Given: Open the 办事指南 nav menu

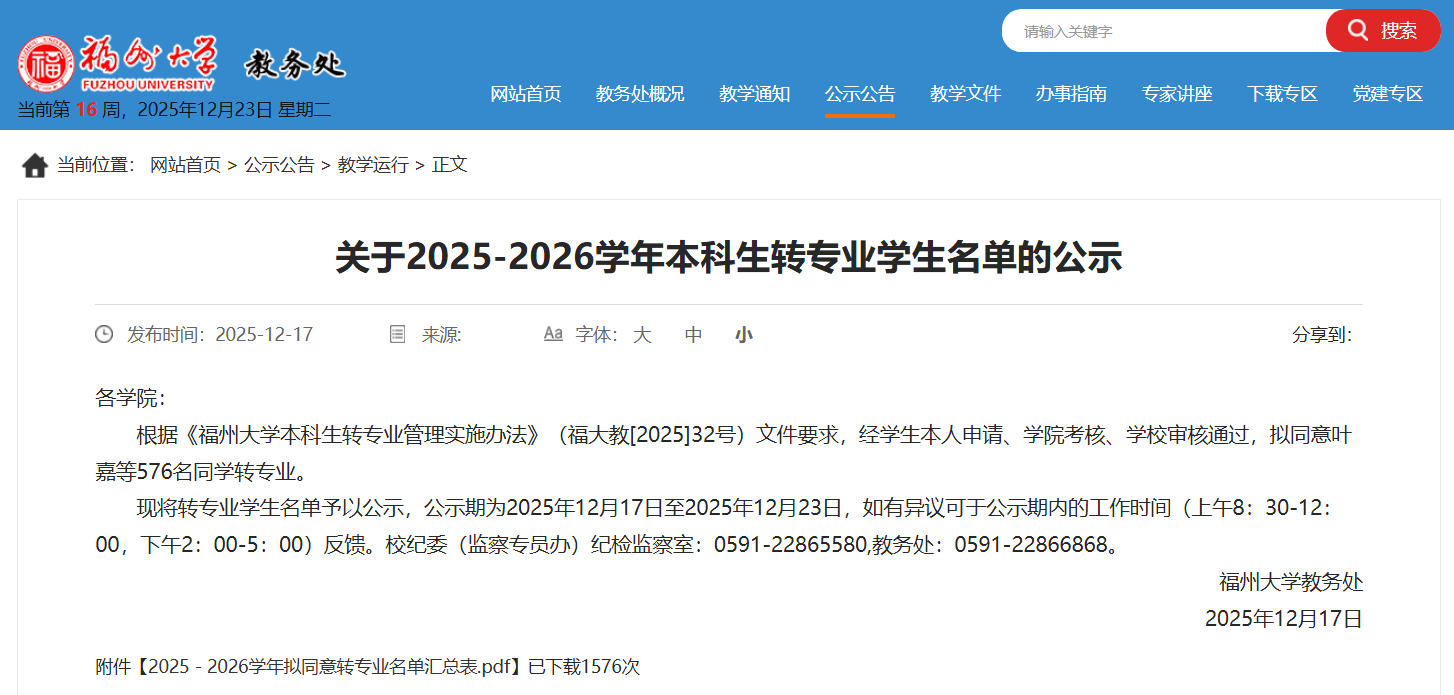Looking at the screenshot, I should (x=1071, y=94).
